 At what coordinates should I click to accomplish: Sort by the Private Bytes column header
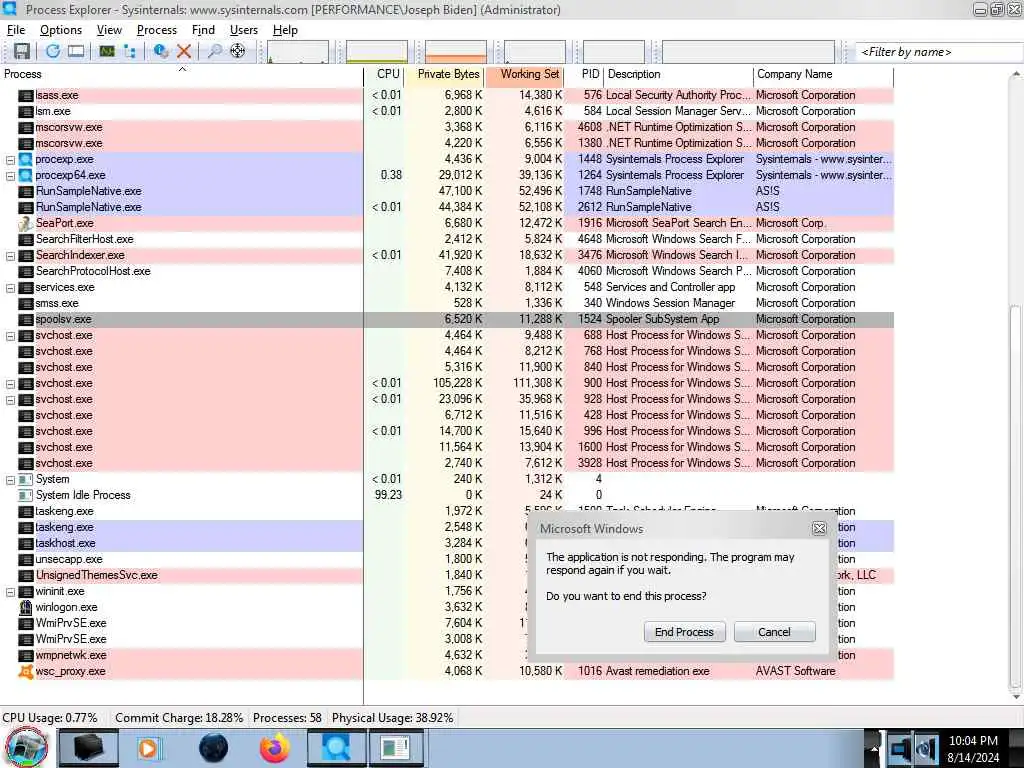point(445,74)
